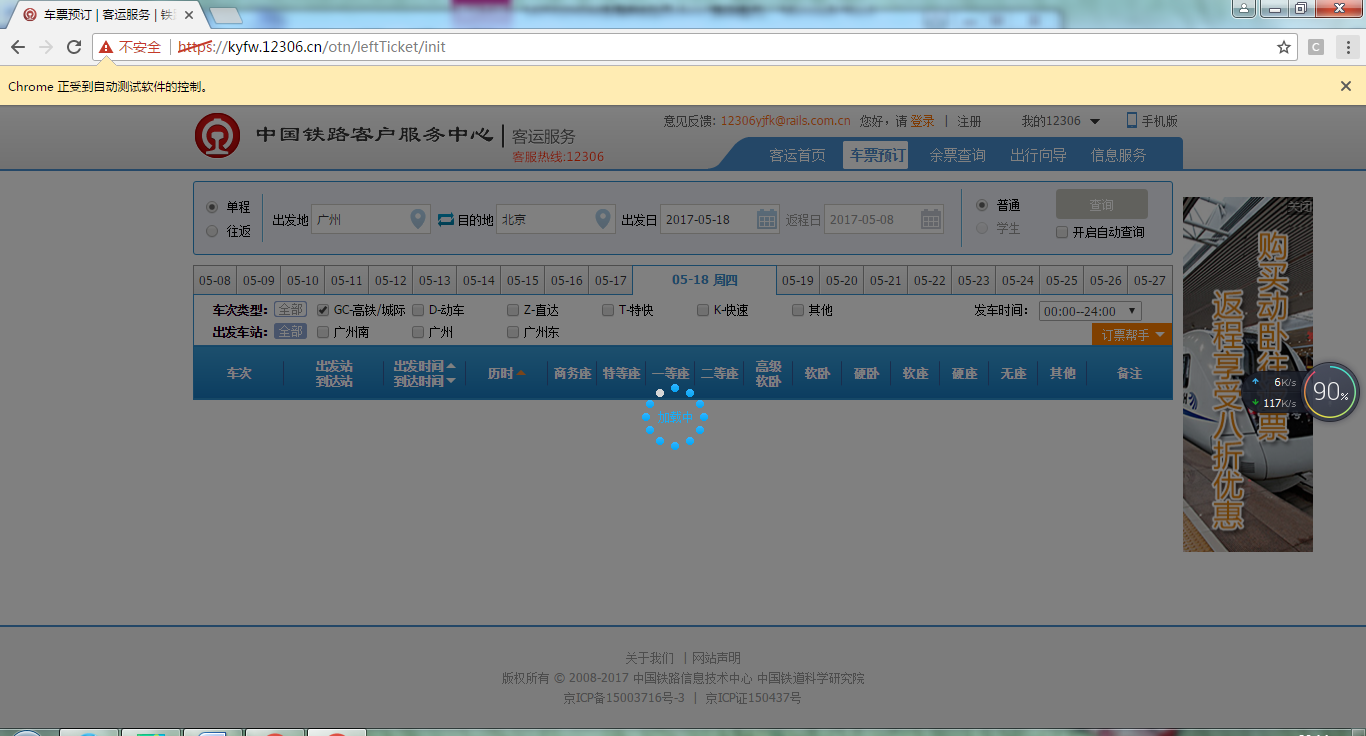This screenshot has width=1366, height=736.
Task: Open a new browser tab
Action: click(x=226, y=15)
